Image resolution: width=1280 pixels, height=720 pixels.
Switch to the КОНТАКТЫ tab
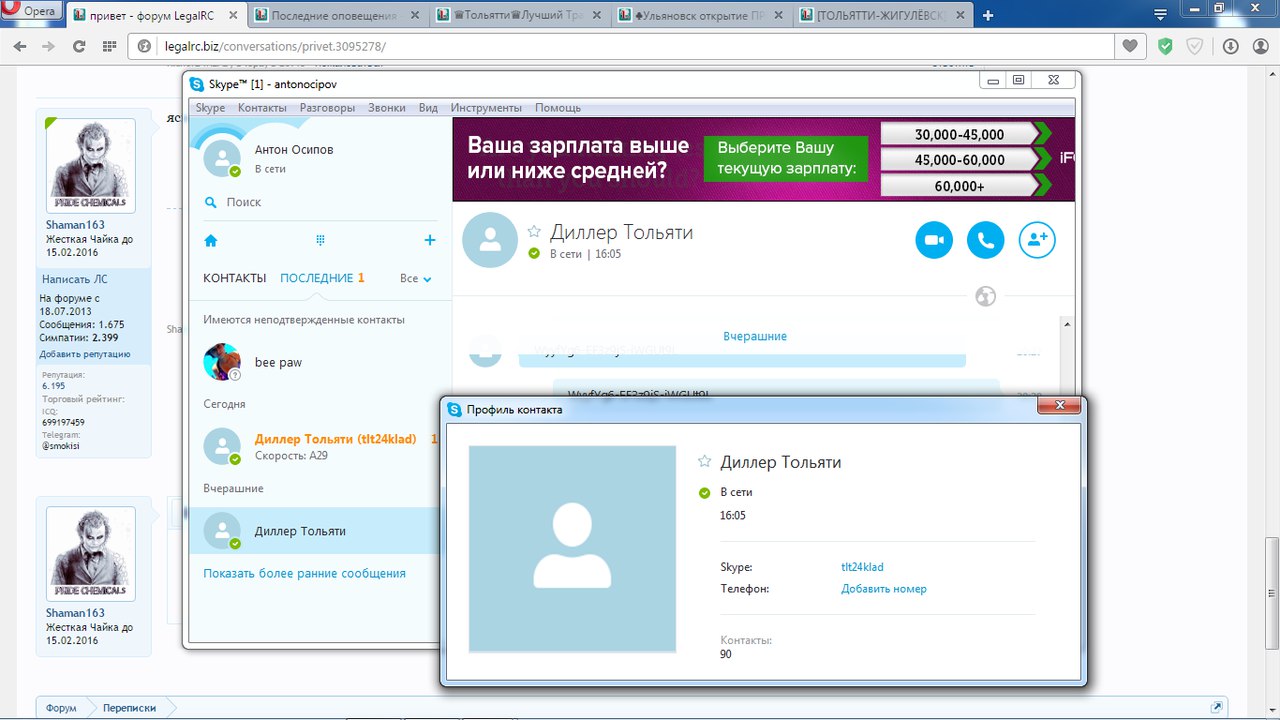[235, 278]
